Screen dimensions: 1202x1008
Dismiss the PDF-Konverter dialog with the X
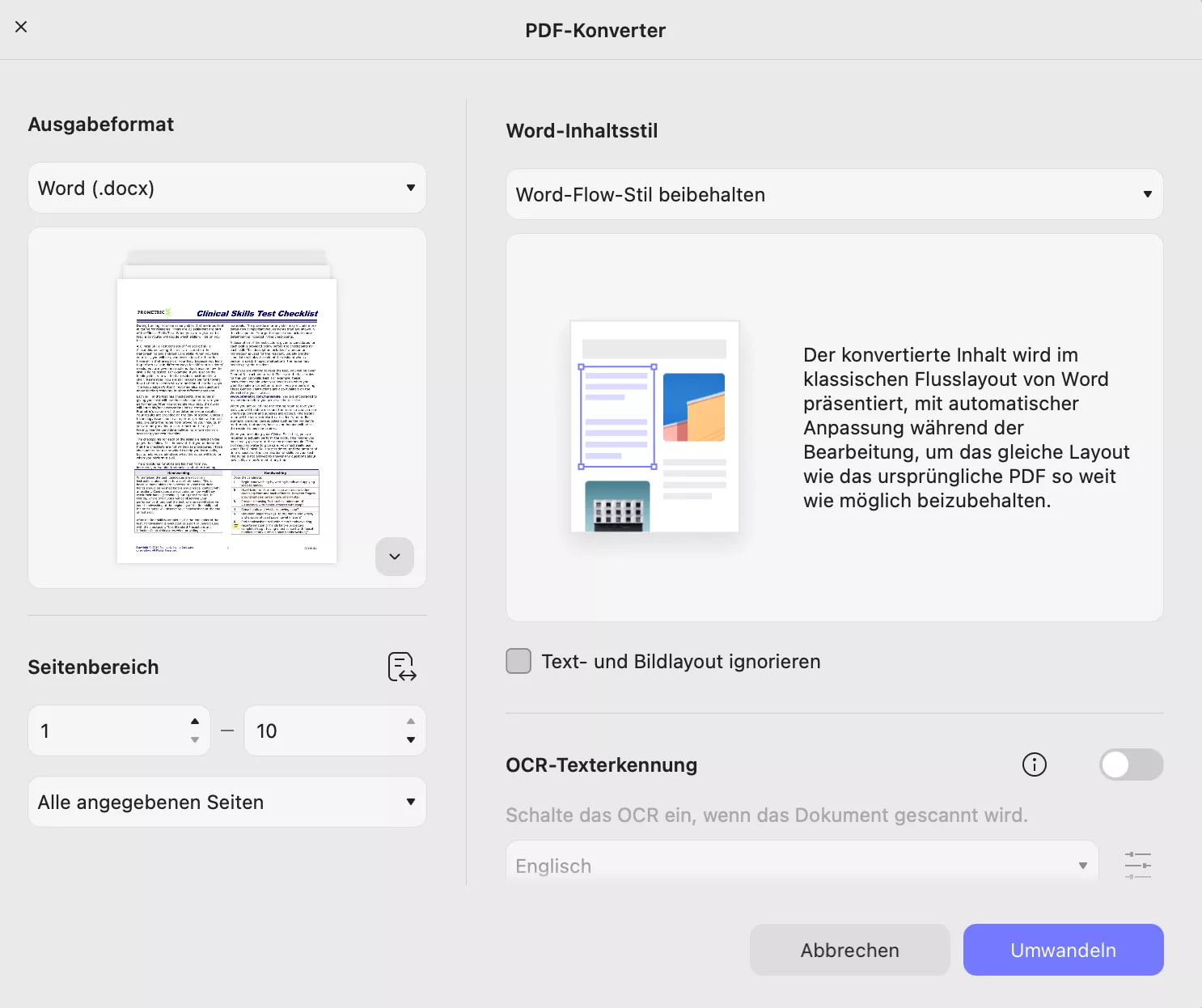click(x=21, y=27)
